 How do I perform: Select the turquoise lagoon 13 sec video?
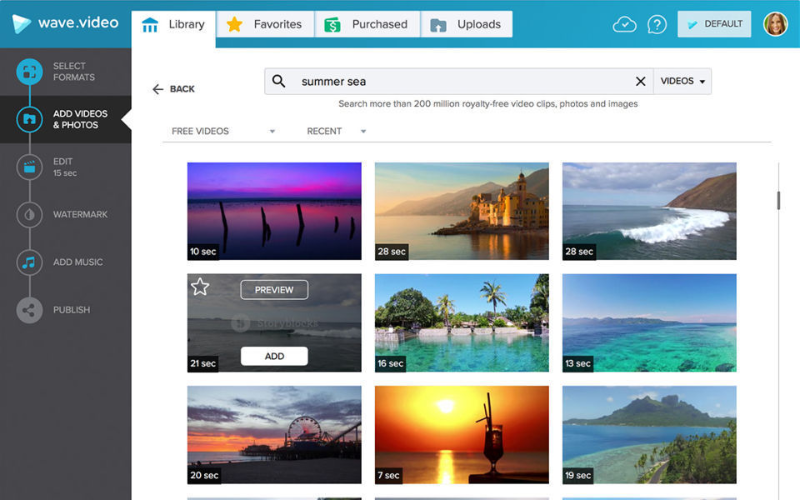[649, 323]
